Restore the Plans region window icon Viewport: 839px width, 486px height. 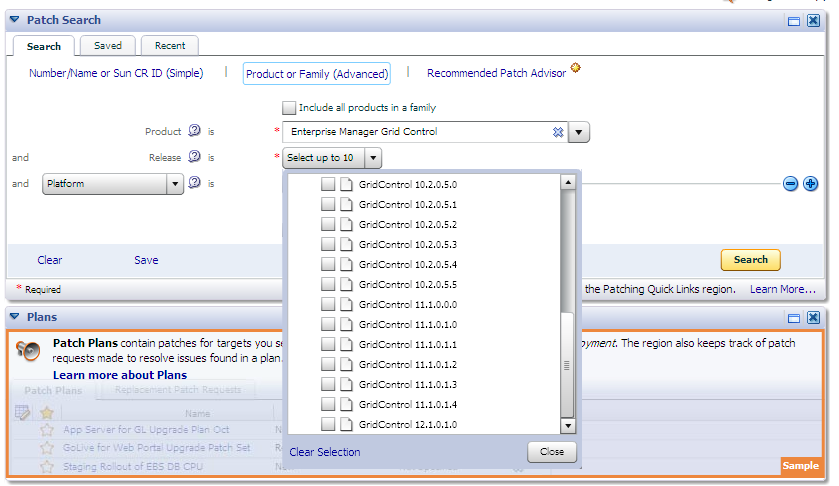794,318
